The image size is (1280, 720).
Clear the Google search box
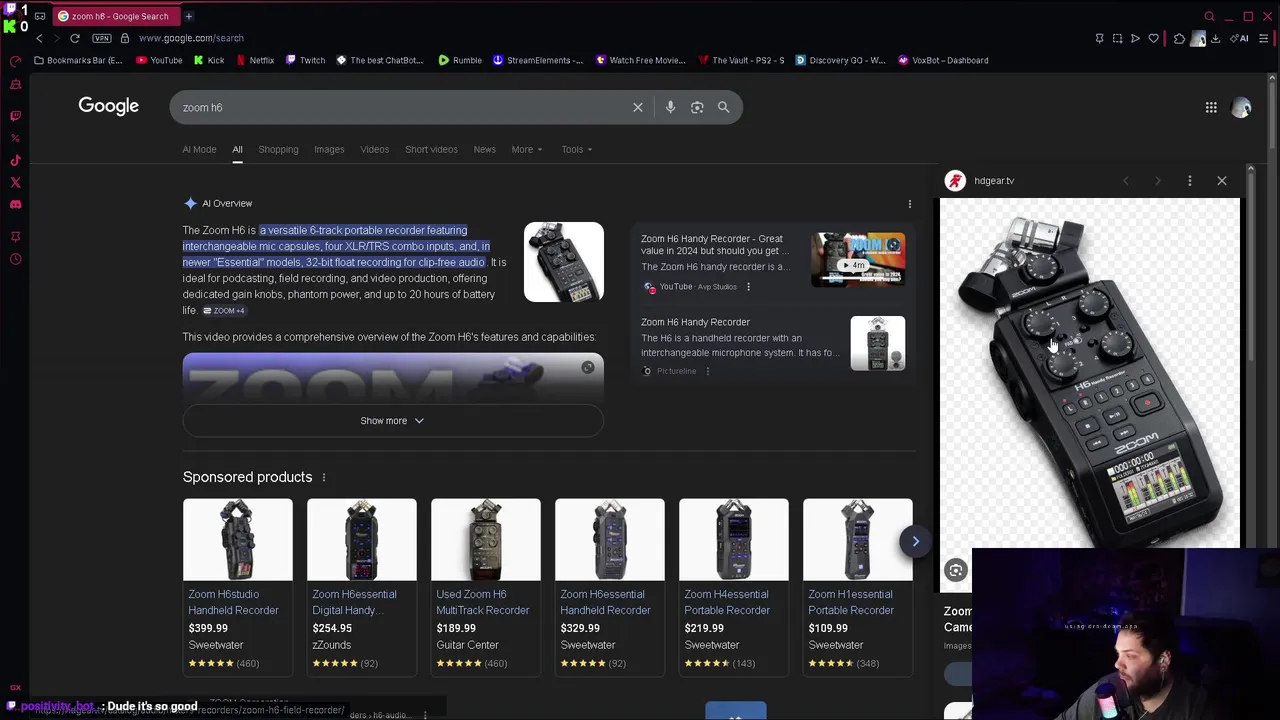[x=638, y=107]
